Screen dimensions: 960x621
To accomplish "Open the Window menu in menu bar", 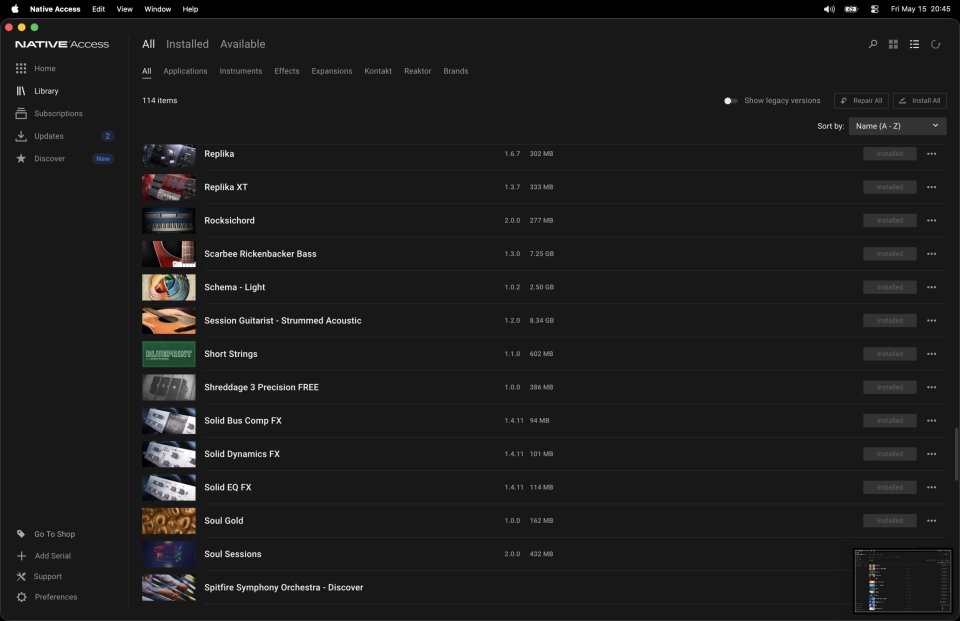I will [x=157, y=9].
